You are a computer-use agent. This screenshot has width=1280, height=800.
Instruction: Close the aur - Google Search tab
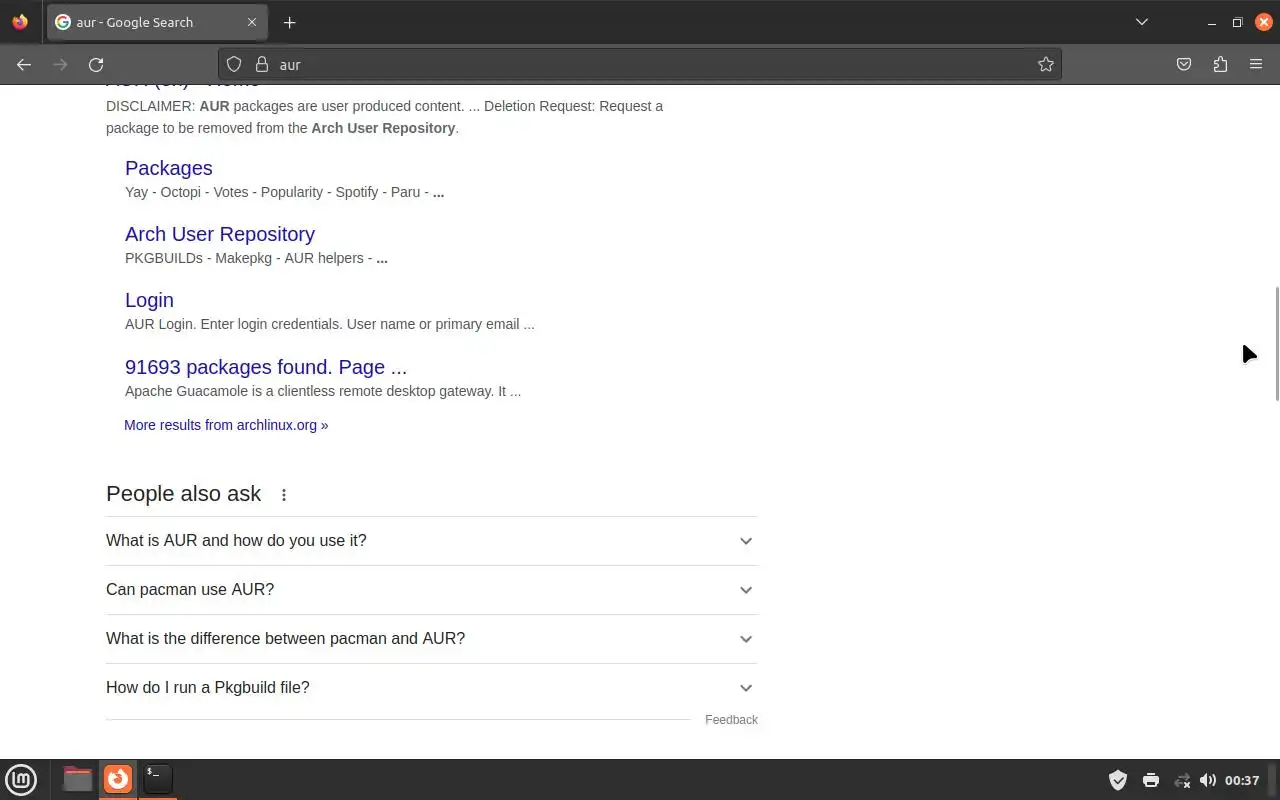[x=252, y=22]
